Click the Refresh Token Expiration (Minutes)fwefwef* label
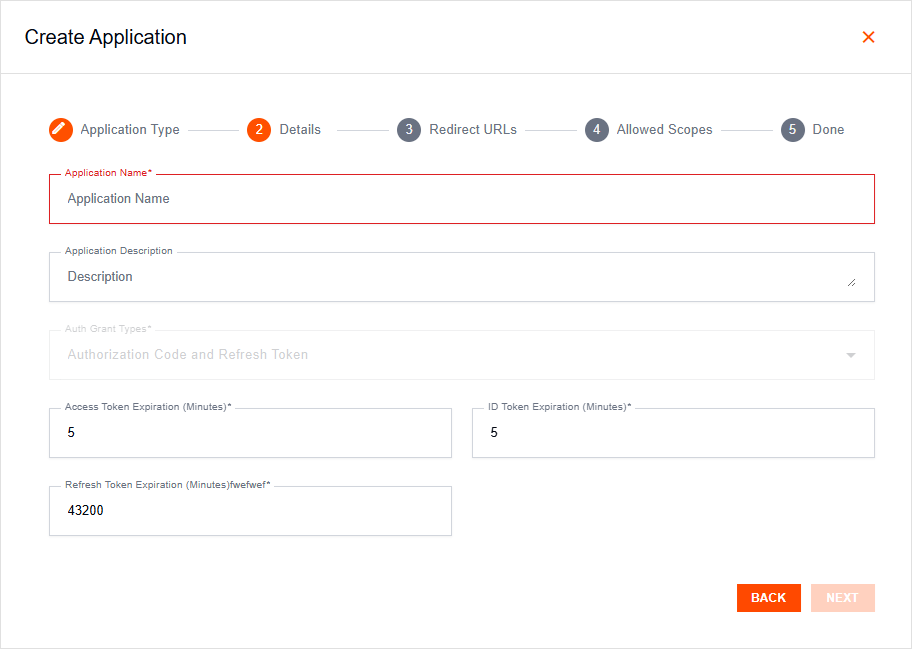 168,484
